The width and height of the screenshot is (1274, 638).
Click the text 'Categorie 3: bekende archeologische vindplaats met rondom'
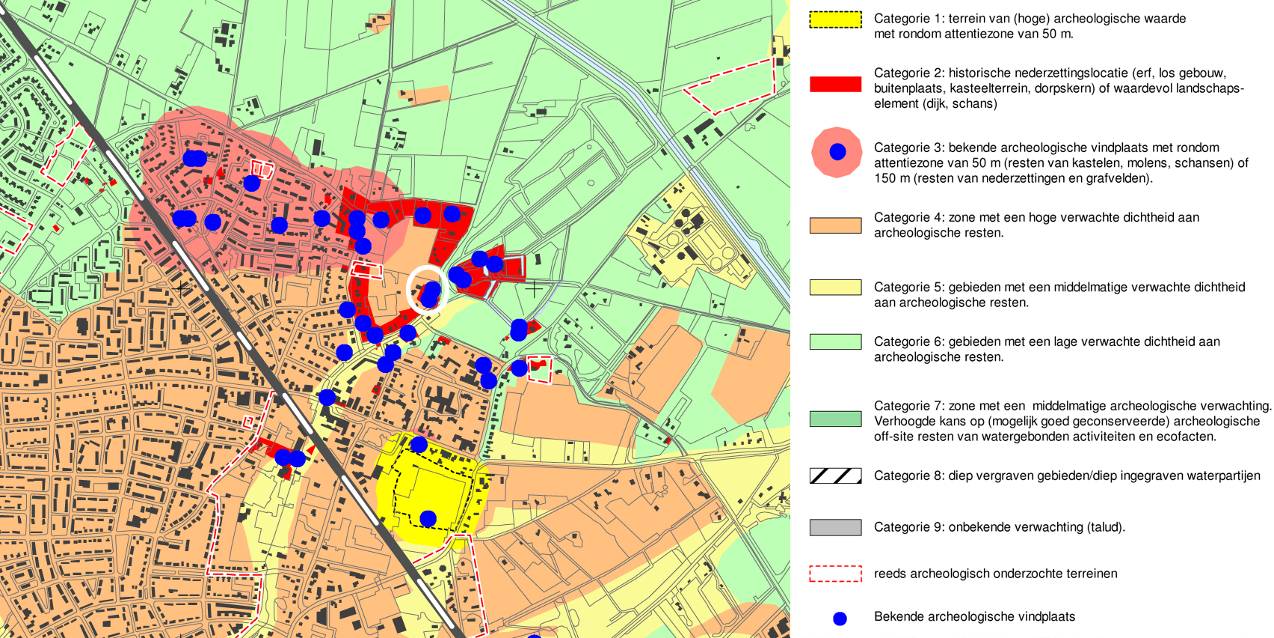click(1046, 148)
